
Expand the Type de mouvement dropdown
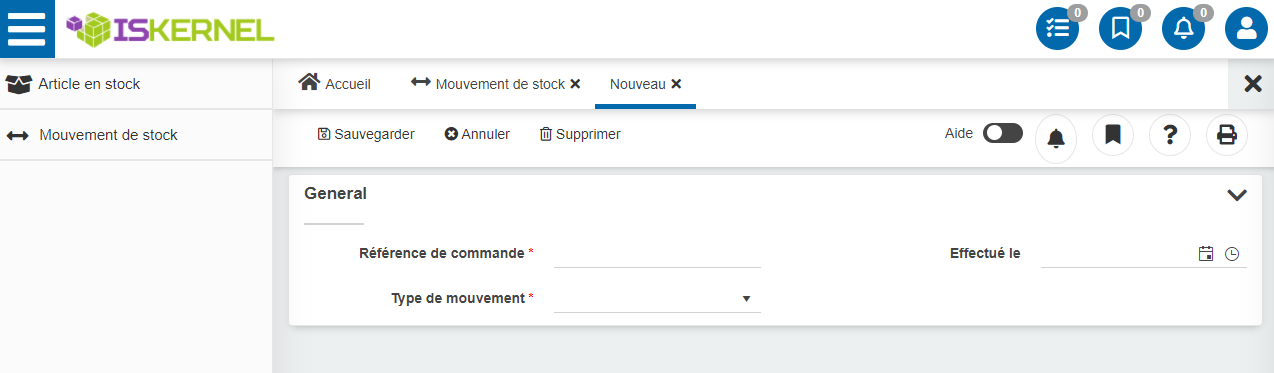point(657,298)
